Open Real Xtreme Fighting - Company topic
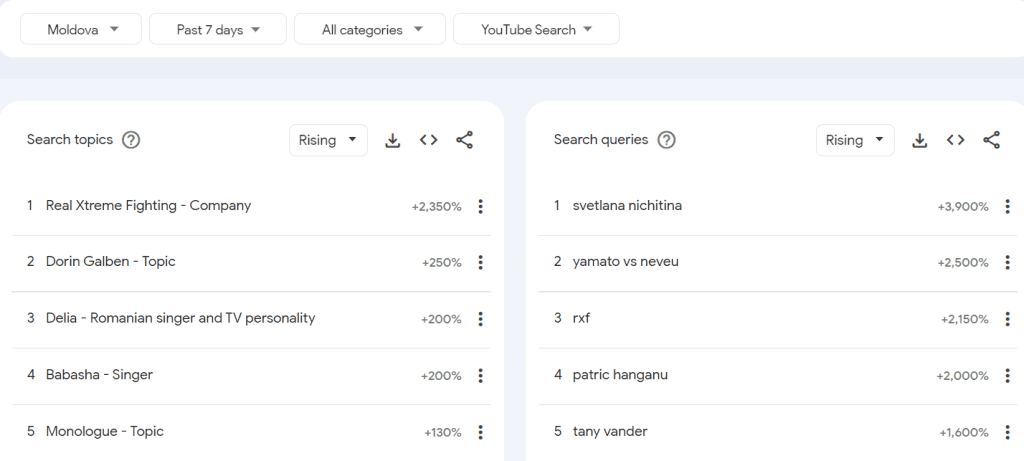 pos(148,206)
